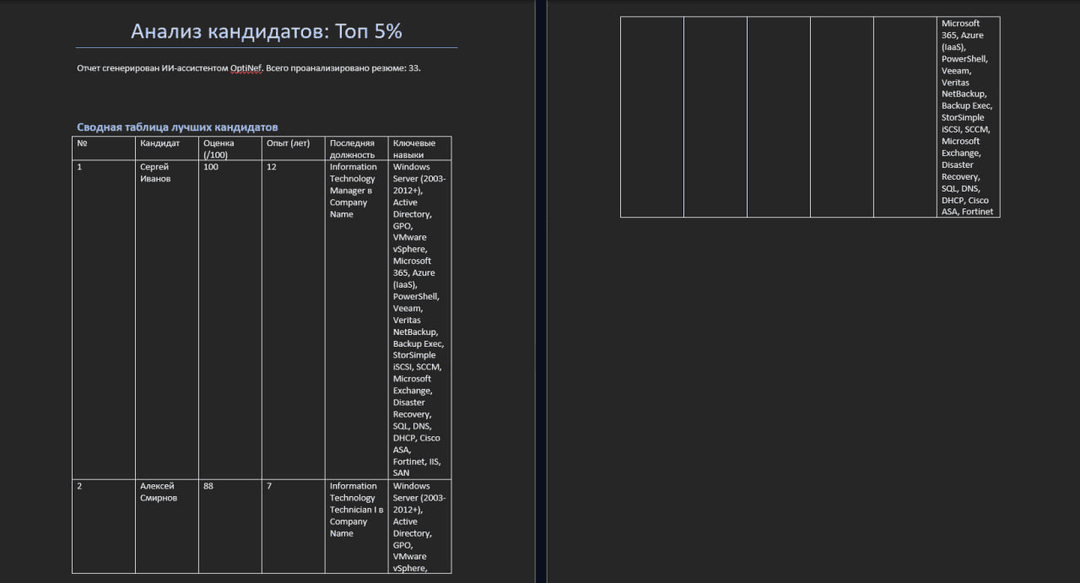The height and width of the screenshot is (583, 1080).
Task: Click the candidate name Алексей Смирнов
Action: tap(159, 492)
